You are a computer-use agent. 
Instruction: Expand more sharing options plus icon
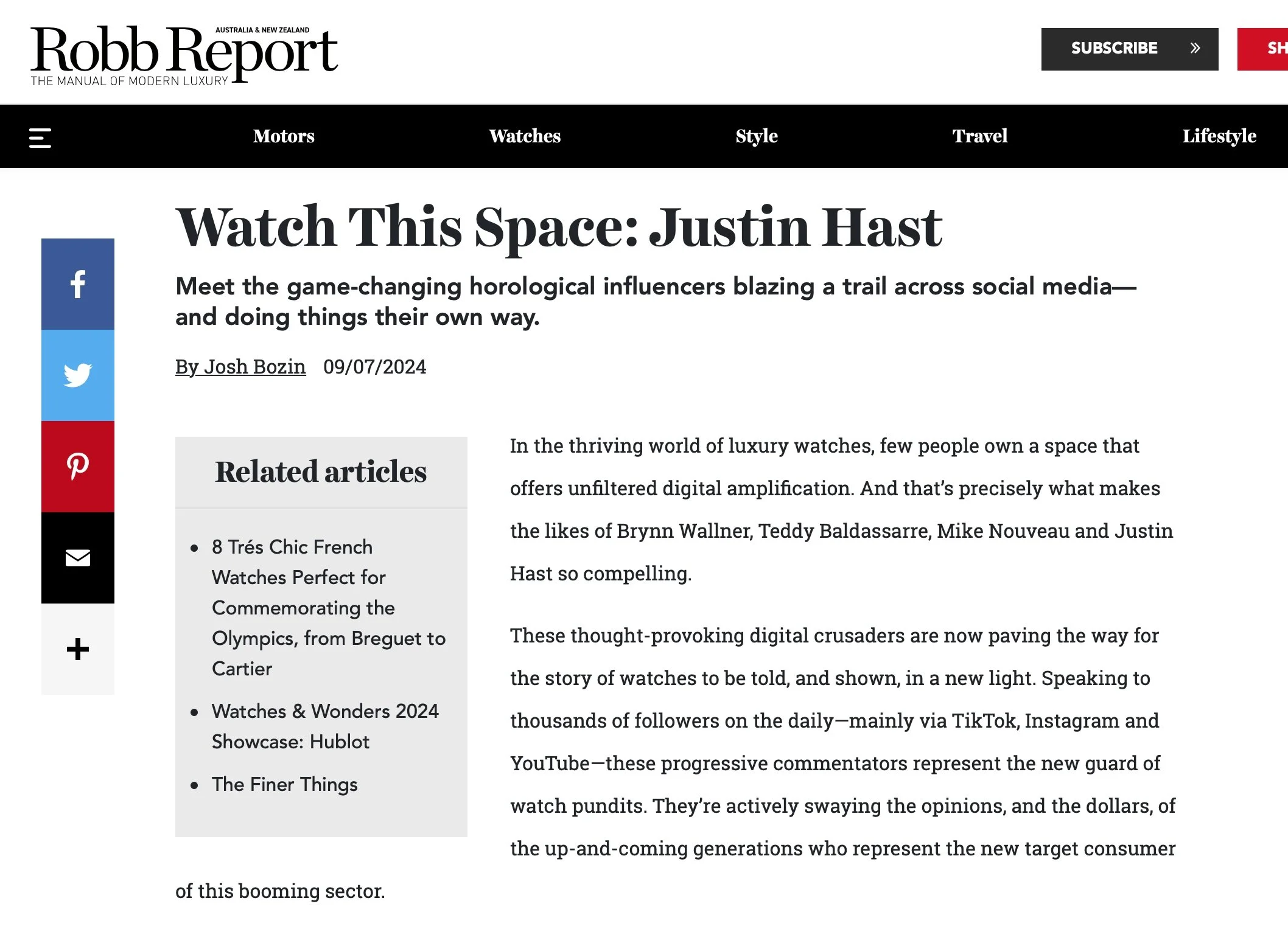pyautogui.click(x=77, y=649)
